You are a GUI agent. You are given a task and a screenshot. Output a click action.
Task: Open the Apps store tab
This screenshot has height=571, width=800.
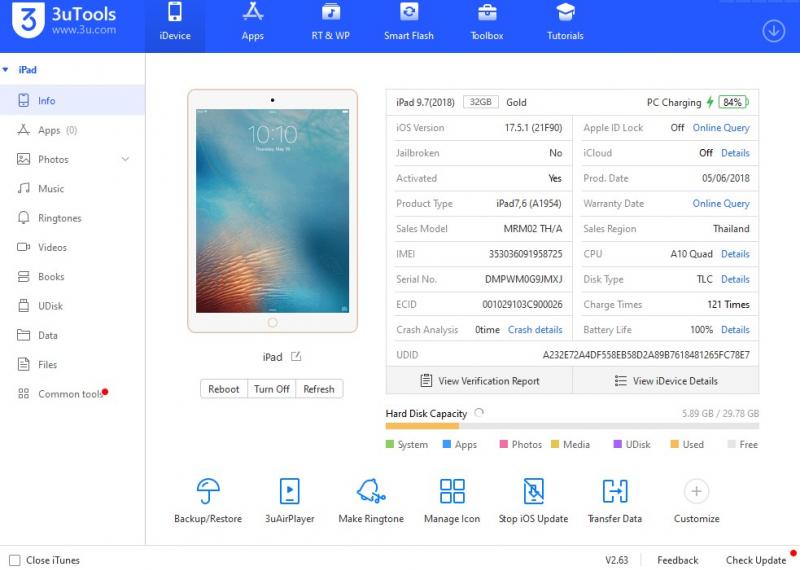click(253, 22)
